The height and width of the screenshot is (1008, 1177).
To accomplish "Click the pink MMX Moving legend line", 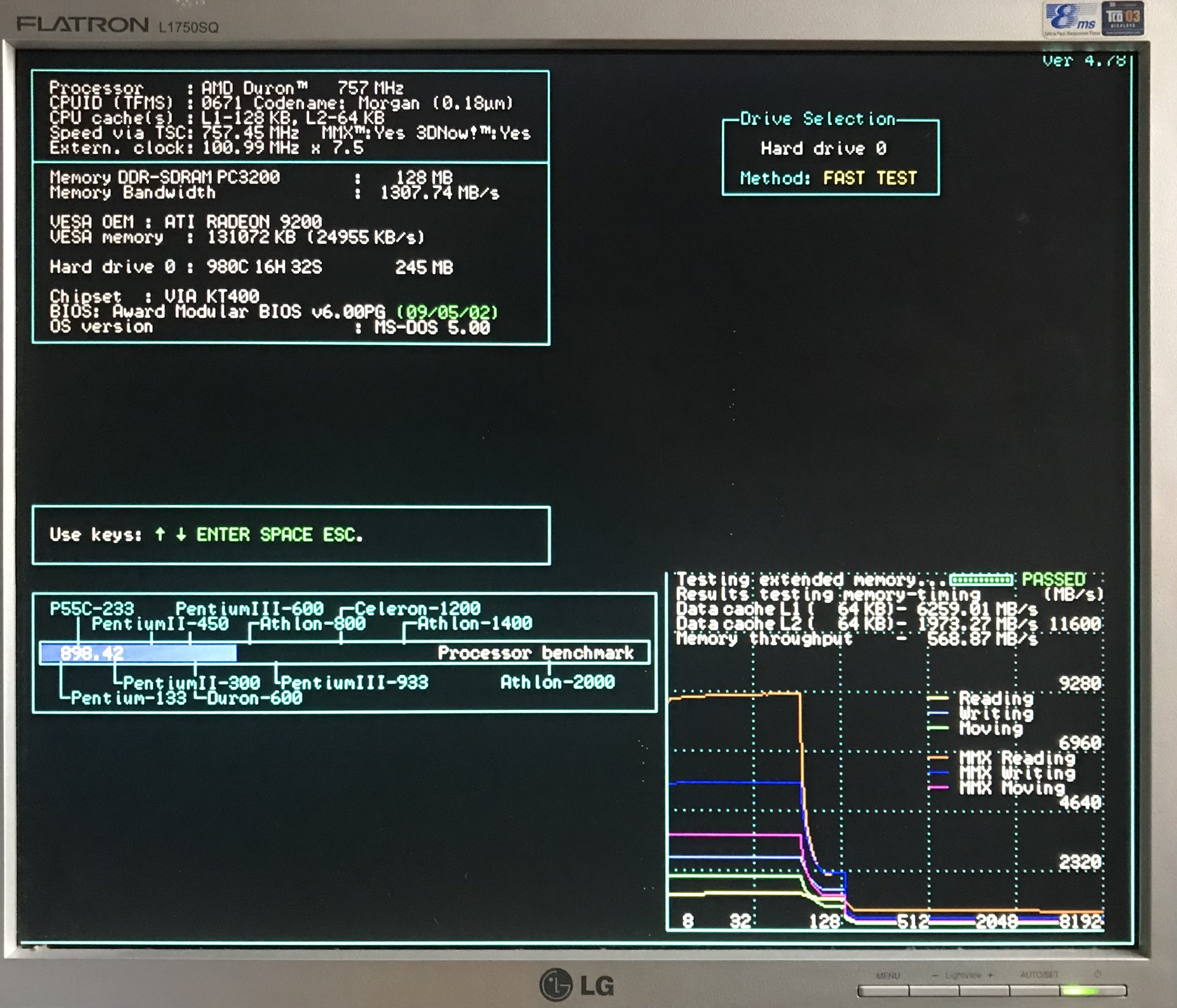I will pos(937,788).
